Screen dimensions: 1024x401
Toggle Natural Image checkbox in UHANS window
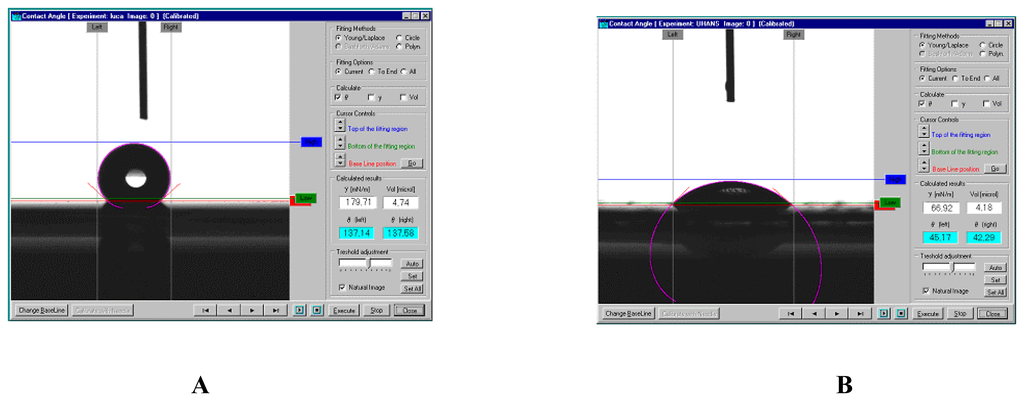click(x=924, y=291)
